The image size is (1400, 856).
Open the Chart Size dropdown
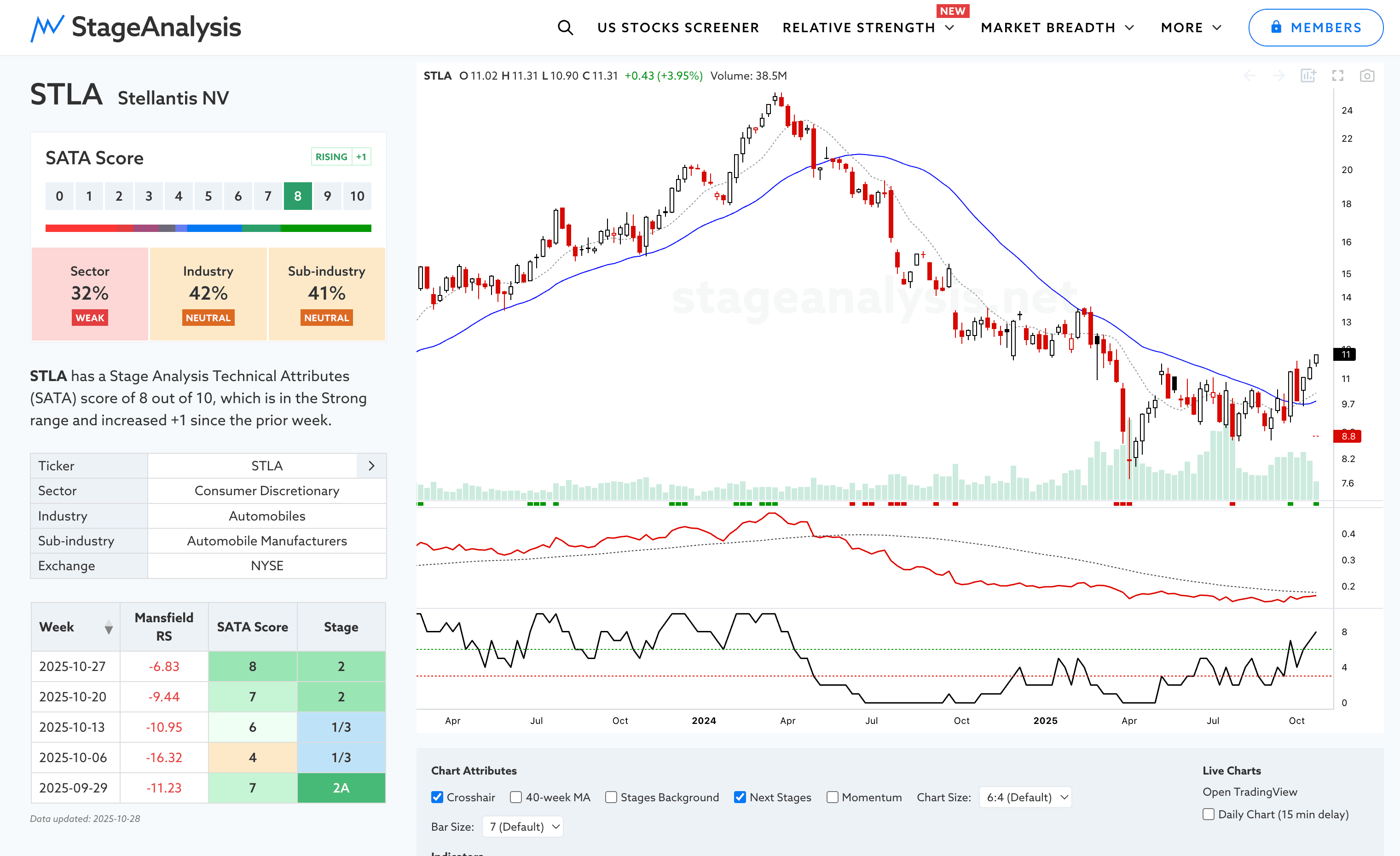click(x=1025, y=797)
